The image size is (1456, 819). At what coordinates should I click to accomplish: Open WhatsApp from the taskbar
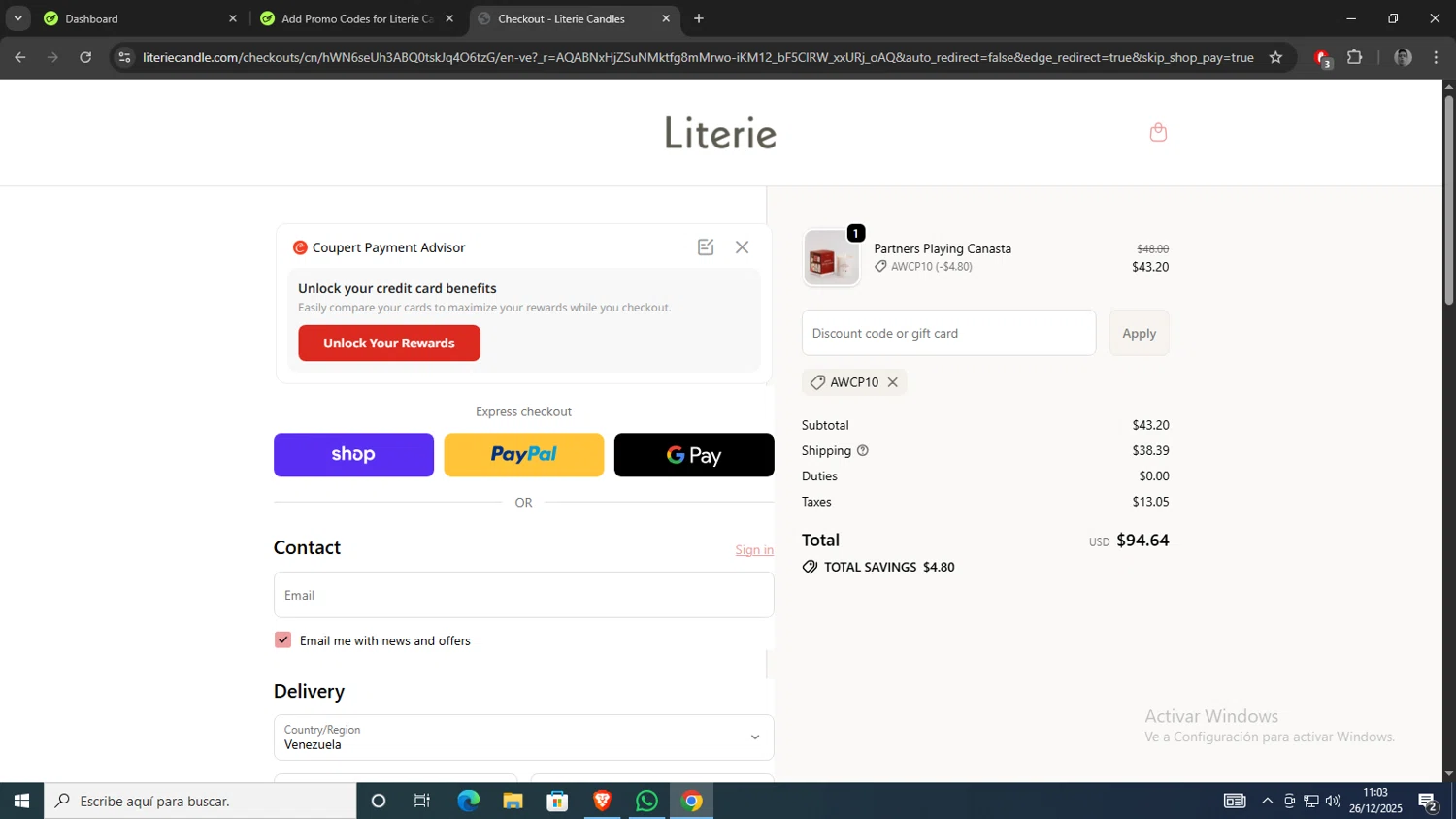pos(646,801)
